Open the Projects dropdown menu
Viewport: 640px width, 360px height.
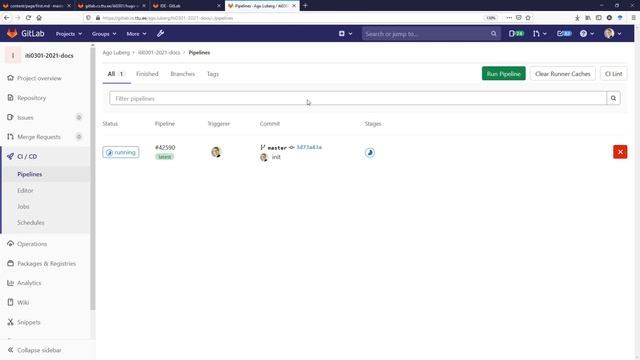pos(69,34)
